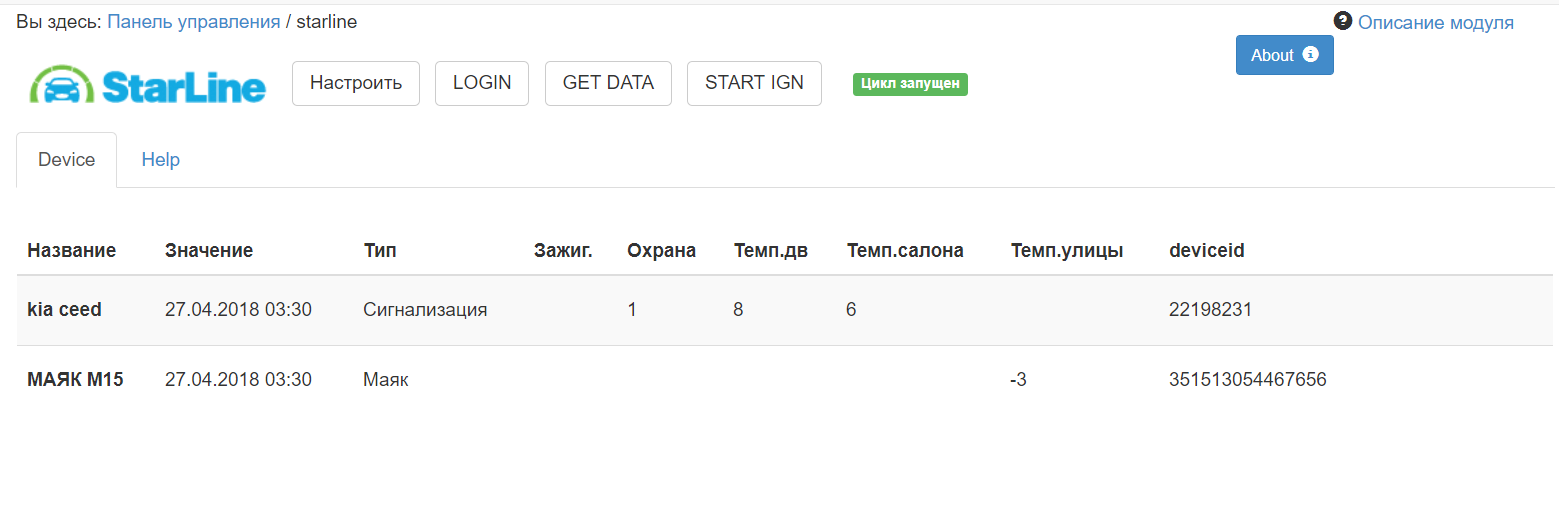Click the starline breadcrumb text
The width and height of the screenshot is (1559, 505).
[x=327, y=21]
